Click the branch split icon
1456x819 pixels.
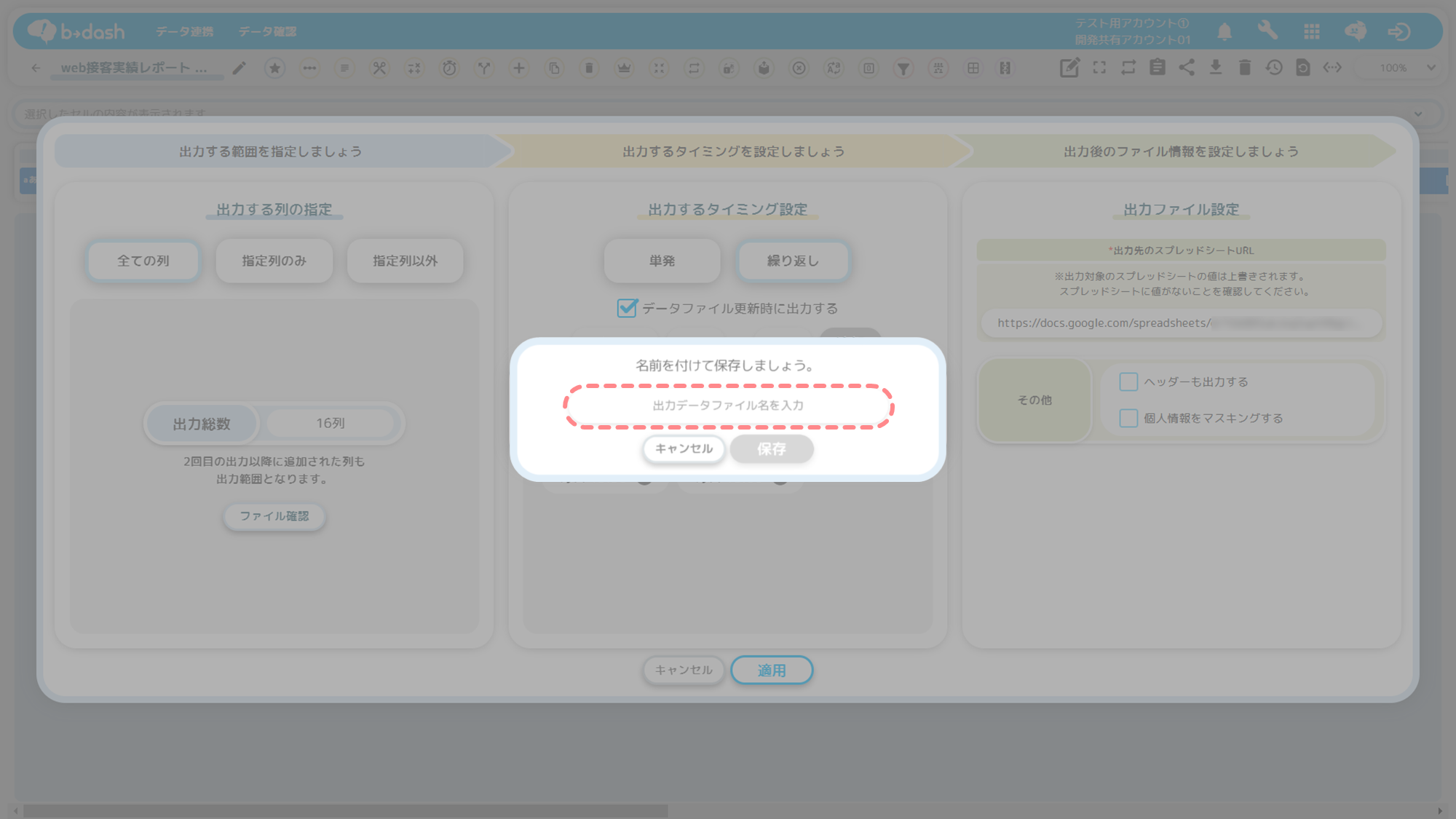click(x=484, y=68)
